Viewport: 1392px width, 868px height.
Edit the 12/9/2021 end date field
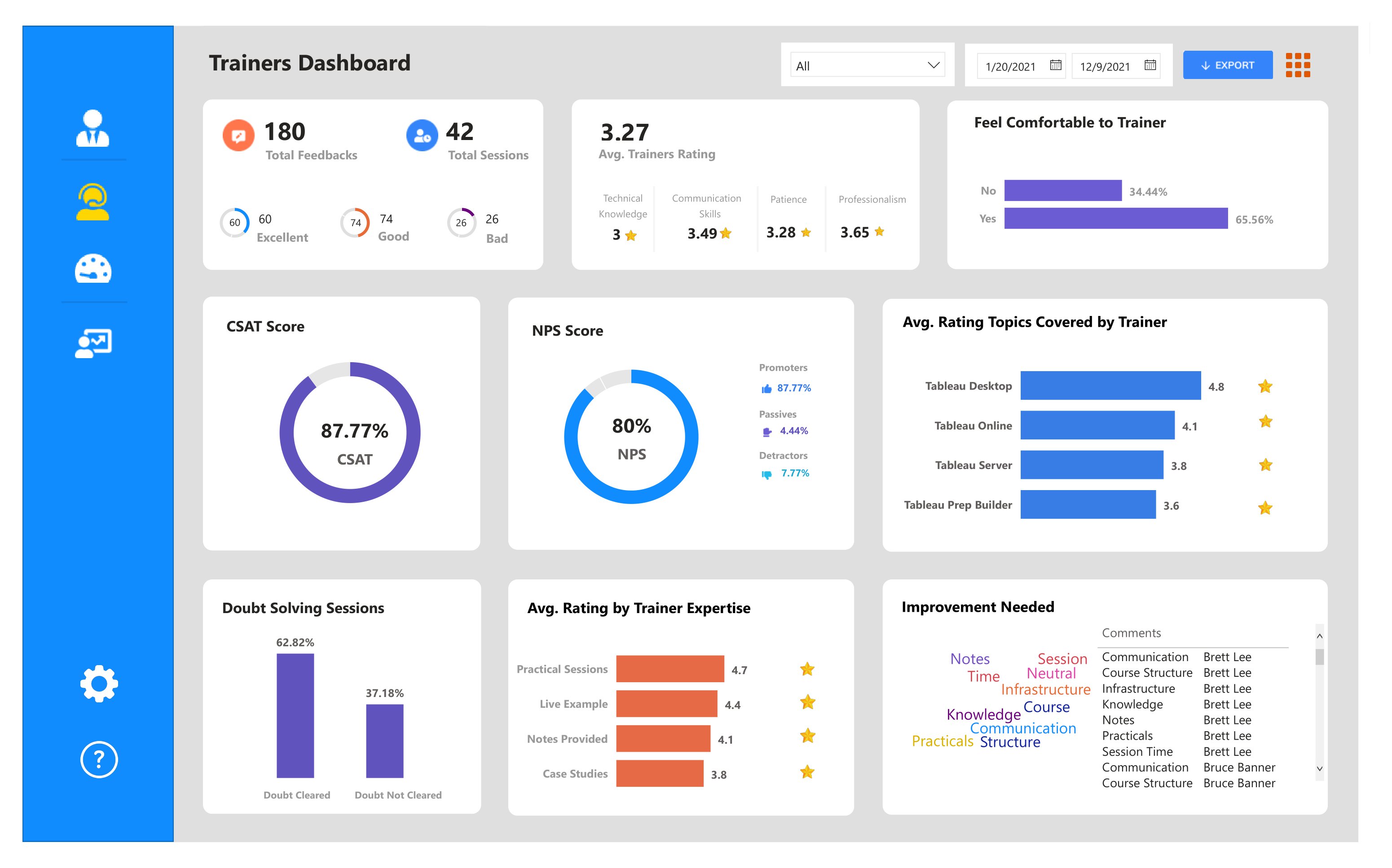pyautogui.click(x=1104, y=66)
